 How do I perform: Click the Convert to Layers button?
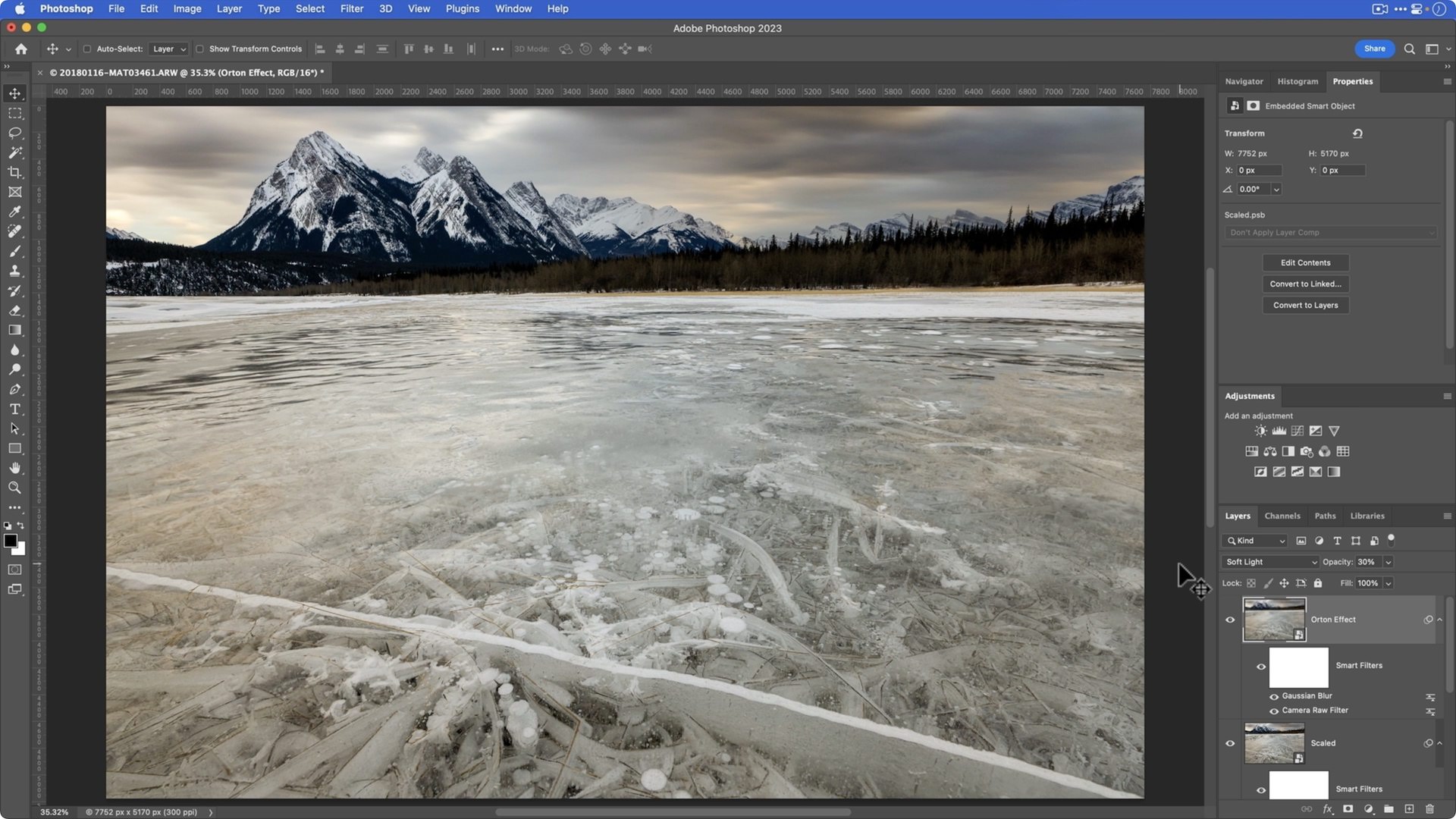click(x=1305, y=305)
